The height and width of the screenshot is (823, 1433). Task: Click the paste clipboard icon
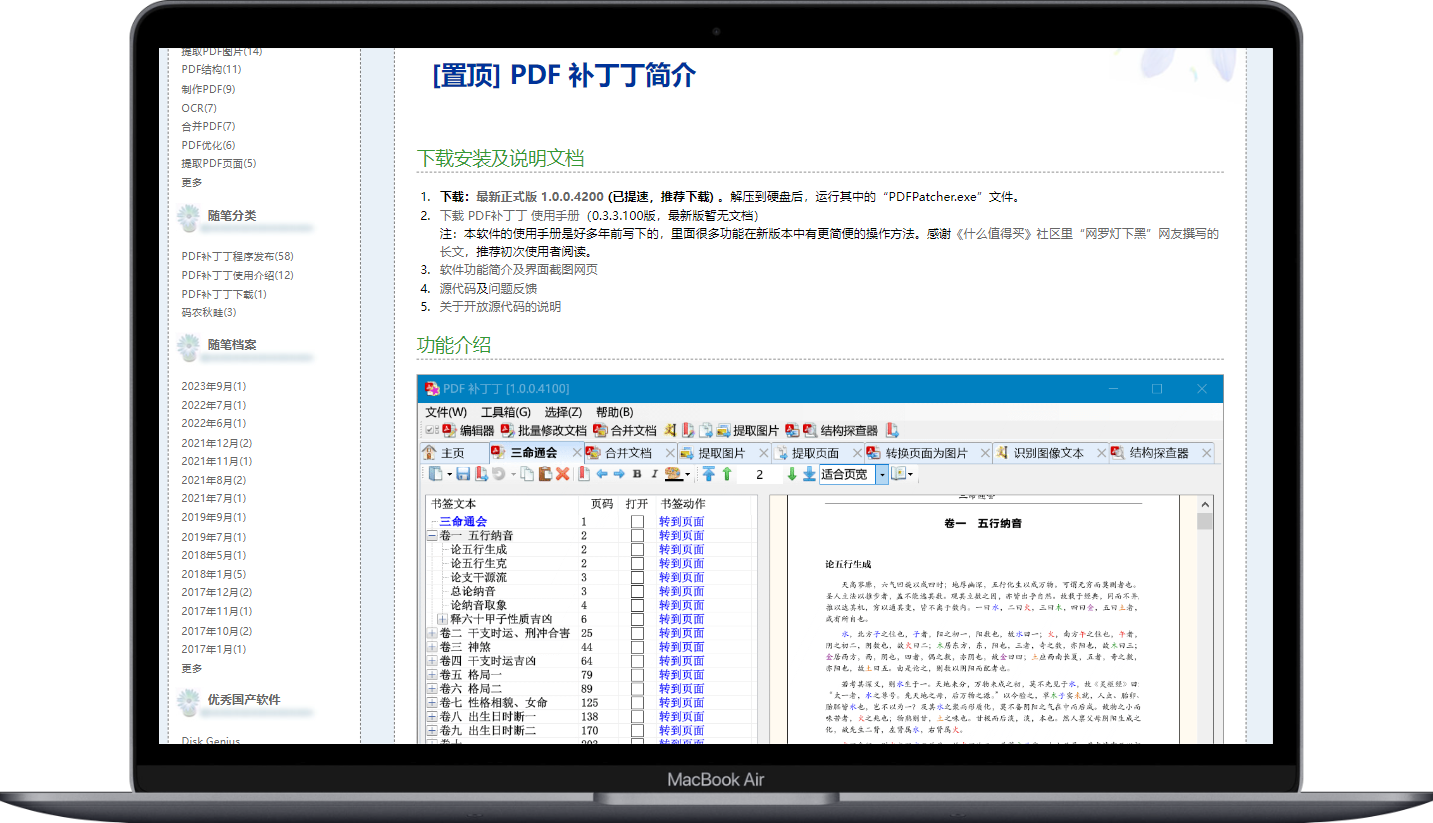(545, 474)
